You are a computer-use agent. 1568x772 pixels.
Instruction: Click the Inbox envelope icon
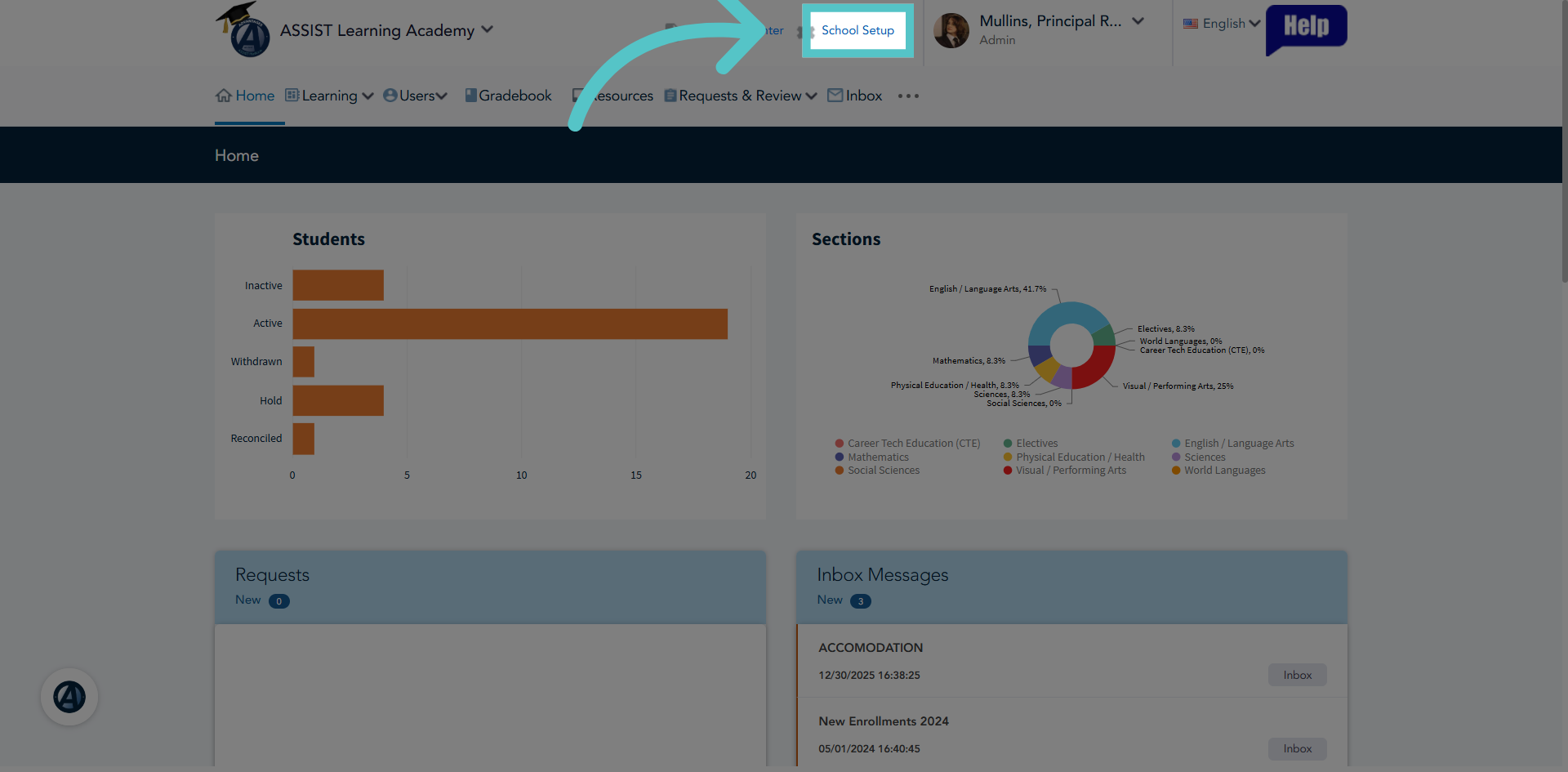pos(835,95)
